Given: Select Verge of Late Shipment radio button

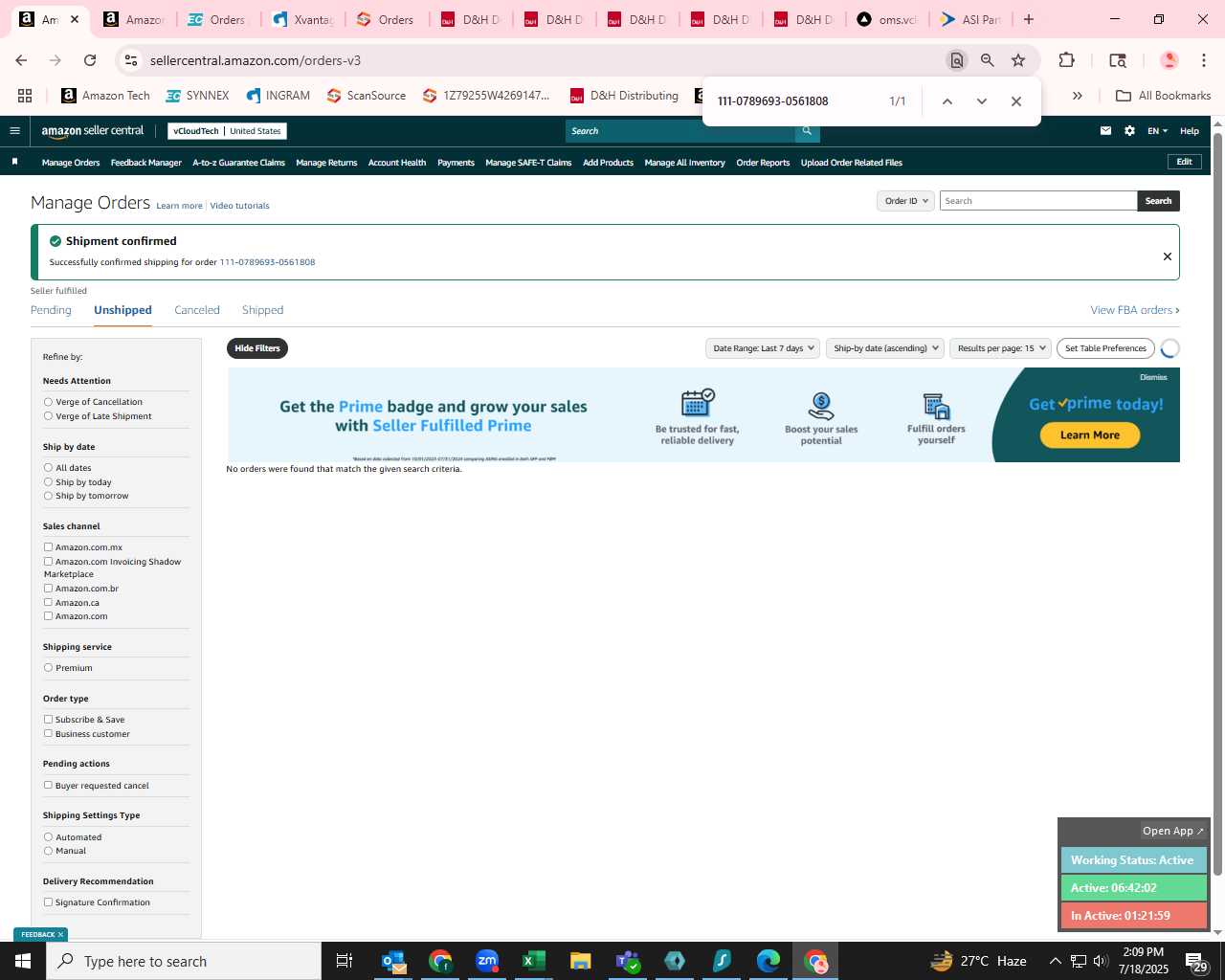Looking at the screenshot, I should (x=48, y=416).
